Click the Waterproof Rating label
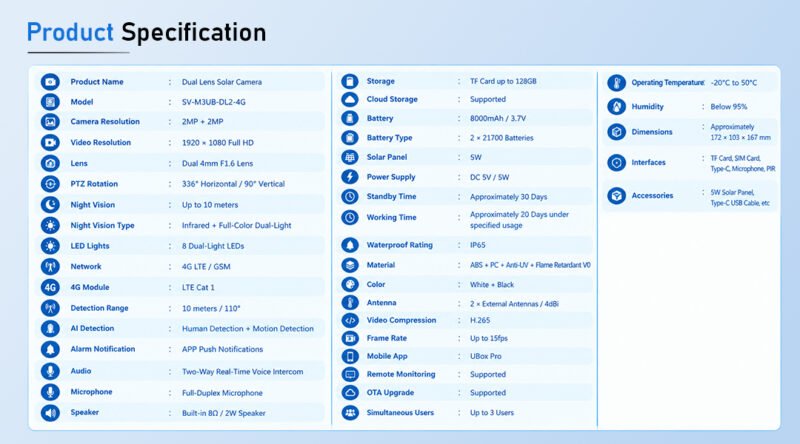The width and height of the screenshot is (800, 444). [399, 245]
